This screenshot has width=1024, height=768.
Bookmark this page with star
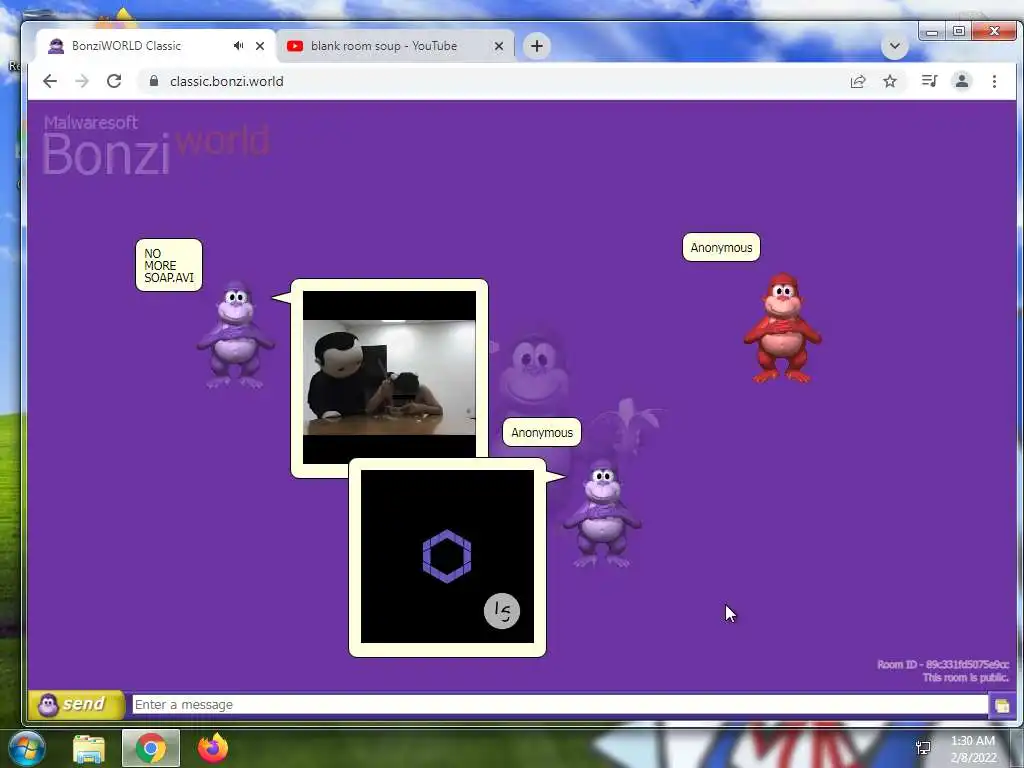890,81
